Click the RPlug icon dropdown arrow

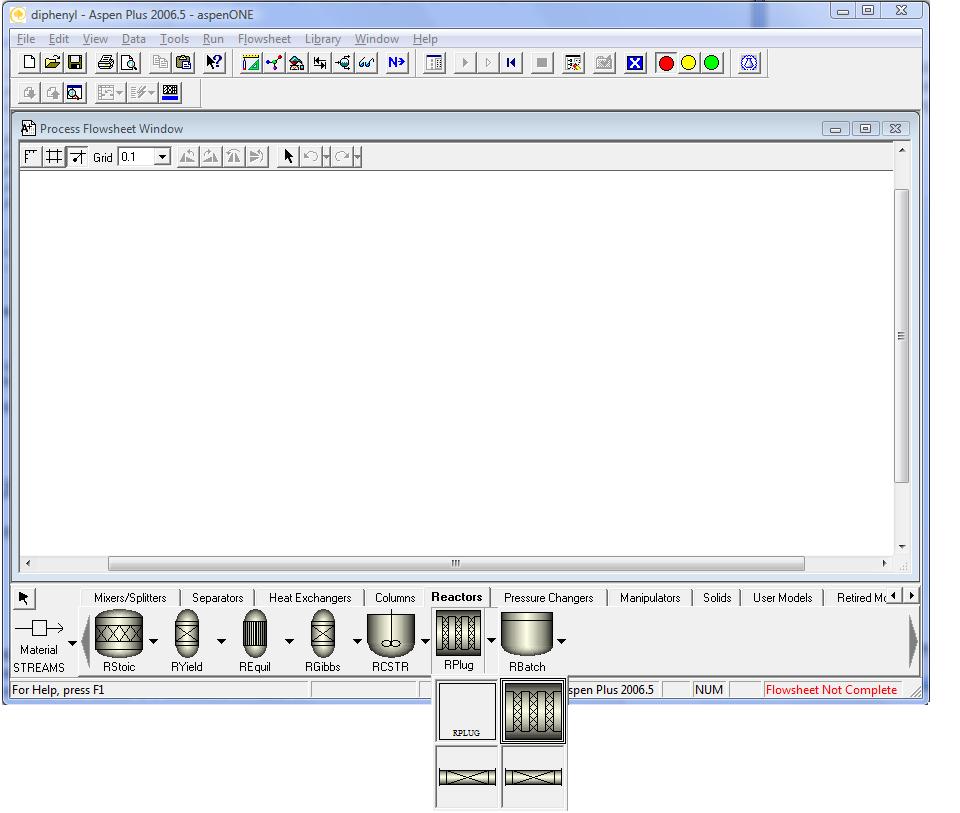point(491,640)
